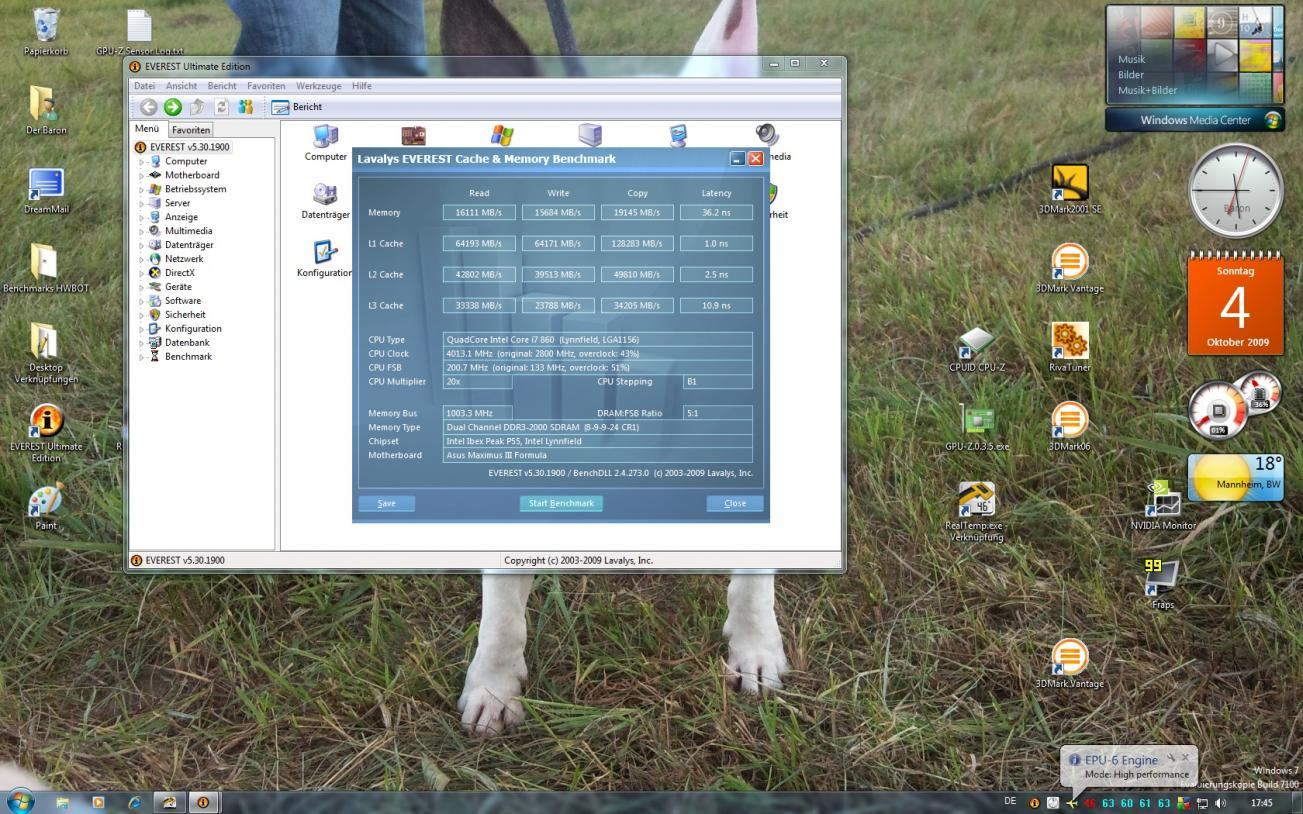Expand the DirectX tree node
1303x814 pixels.
pos(142,273)
